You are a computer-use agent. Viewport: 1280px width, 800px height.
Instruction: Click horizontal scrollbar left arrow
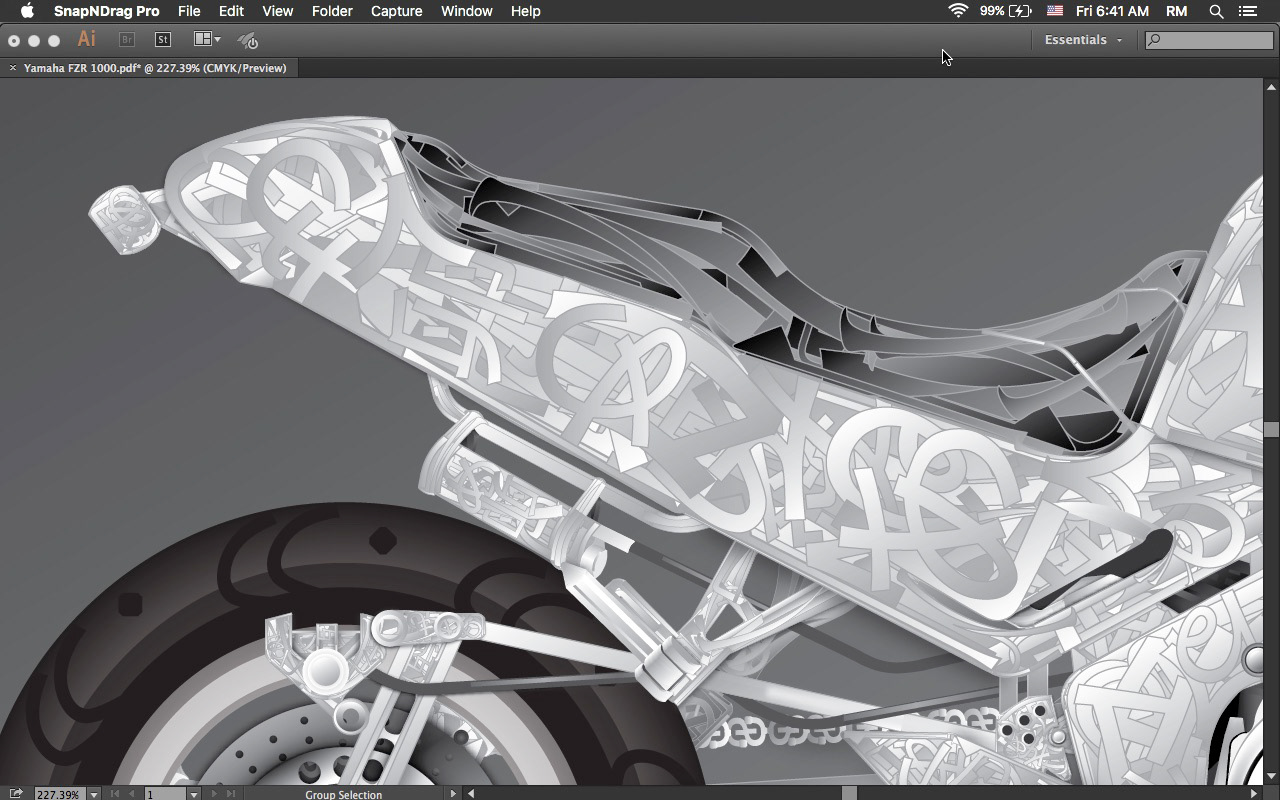coord(471,794)
